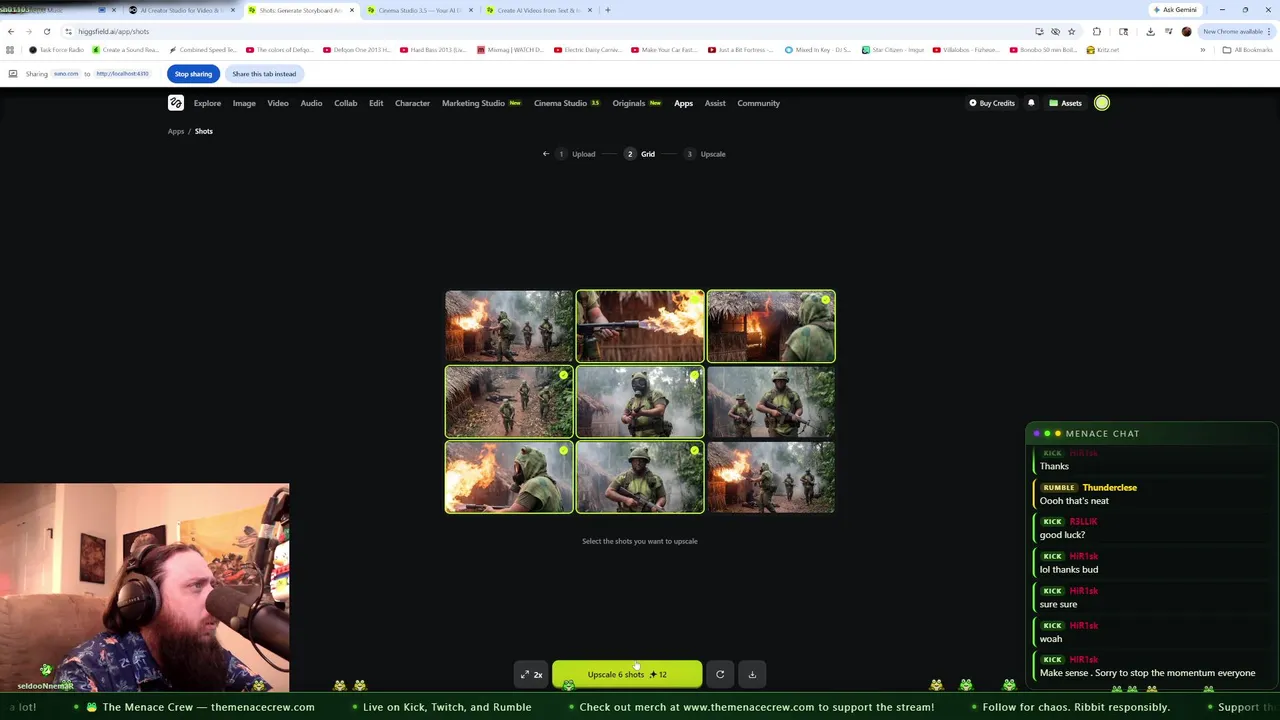This screenshot has height=720, width=1280.
Task: Open the browser apps grid icon
Action: 10,50
